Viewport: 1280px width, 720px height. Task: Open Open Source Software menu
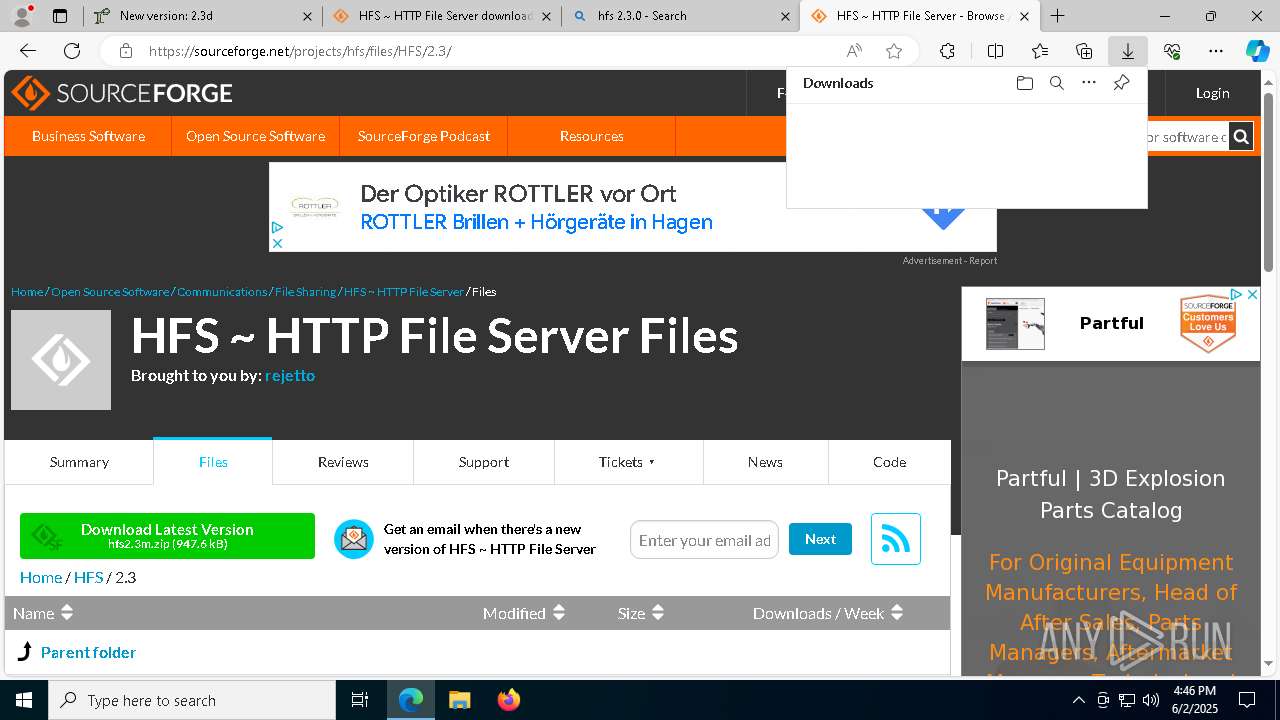coord(255,136)
